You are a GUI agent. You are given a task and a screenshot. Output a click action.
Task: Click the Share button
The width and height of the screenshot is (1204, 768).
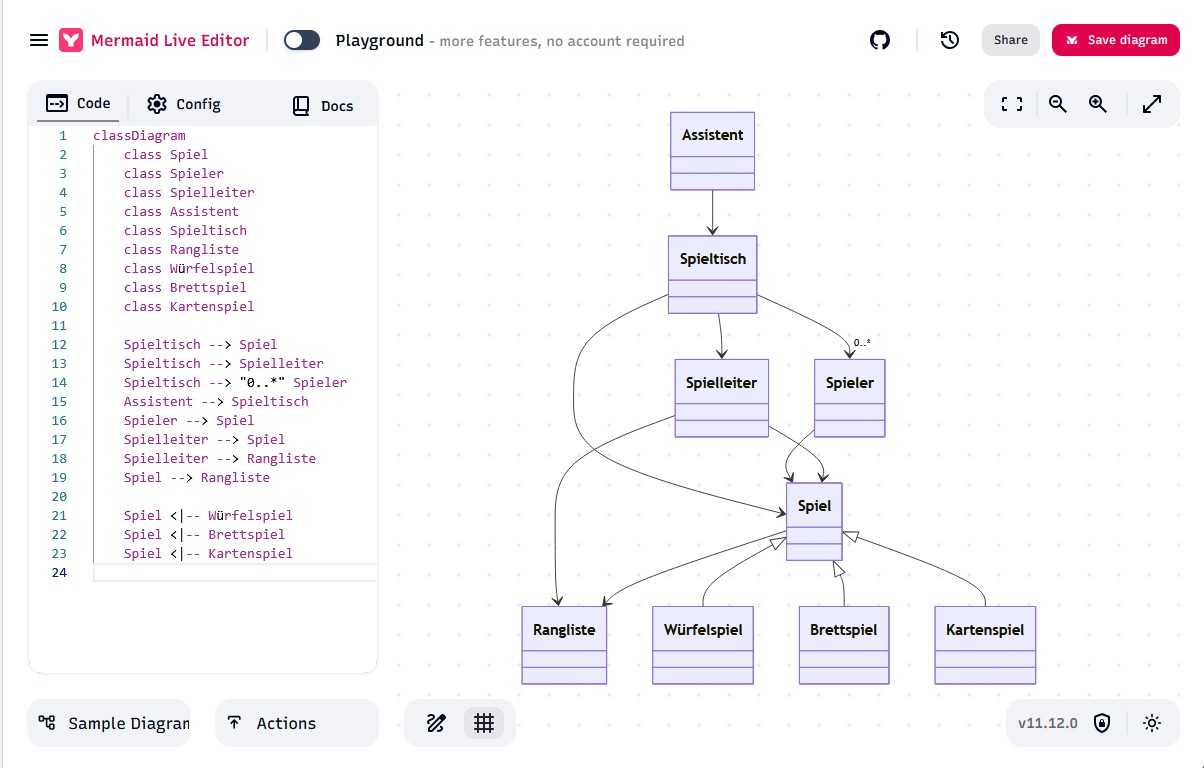tap(1010, 40)
